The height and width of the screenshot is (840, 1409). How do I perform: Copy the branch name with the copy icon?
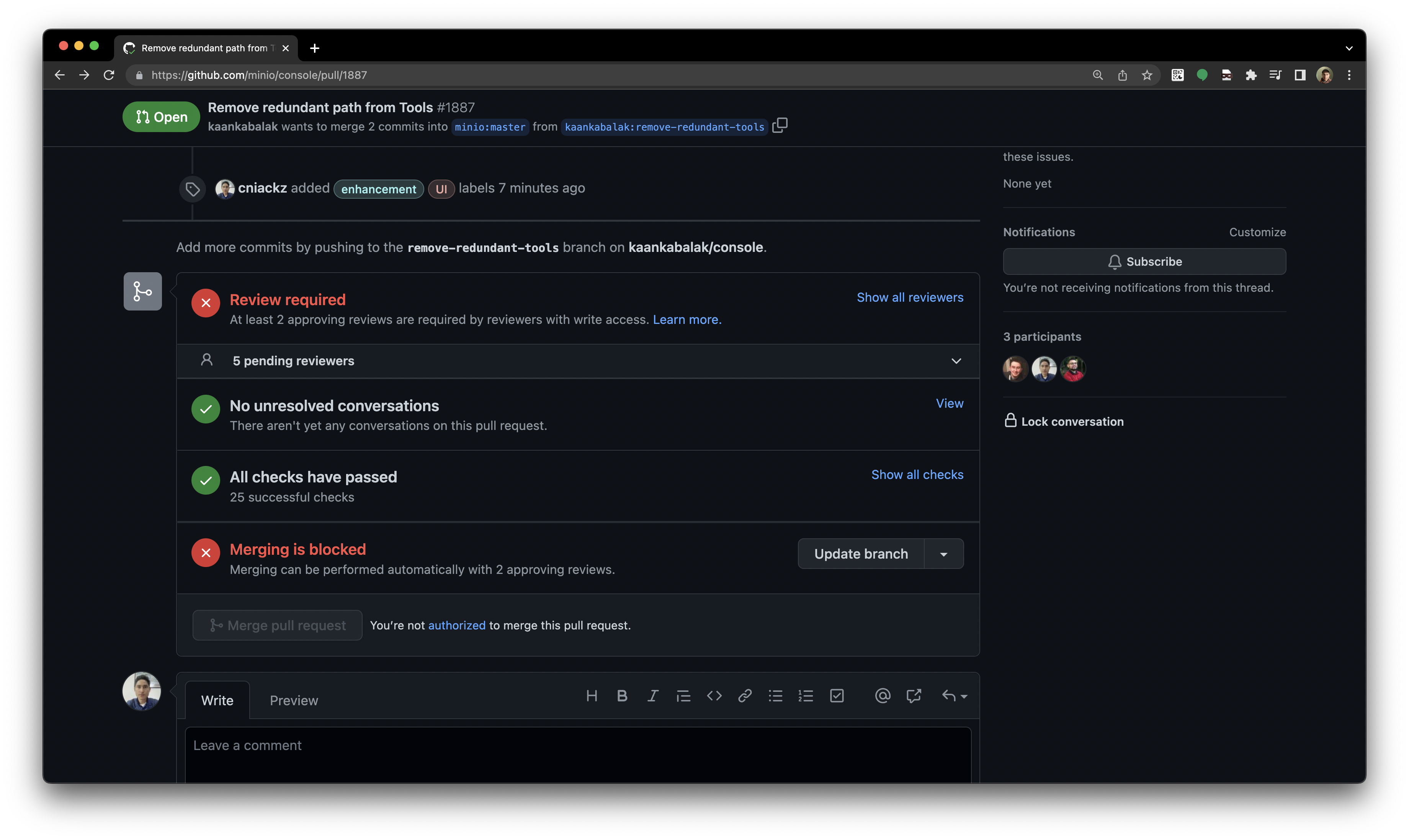tap(780, 125)
